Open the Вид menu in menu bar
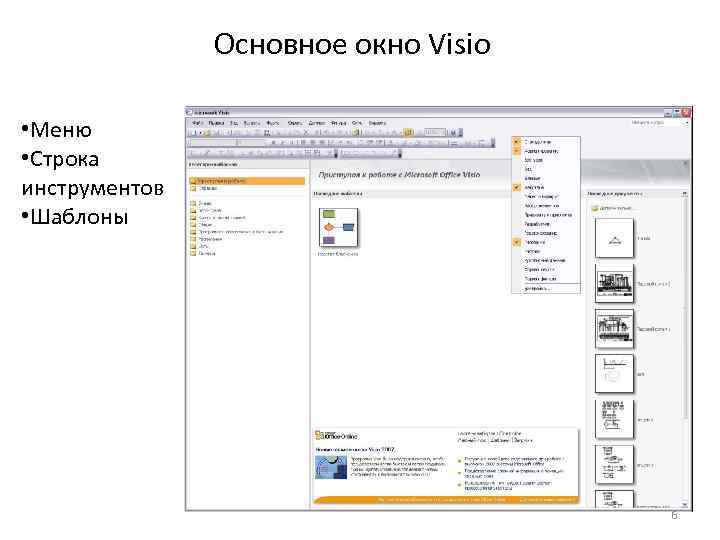Image resolution: width=720 pixels, height=540 pixels. [234, 123]
